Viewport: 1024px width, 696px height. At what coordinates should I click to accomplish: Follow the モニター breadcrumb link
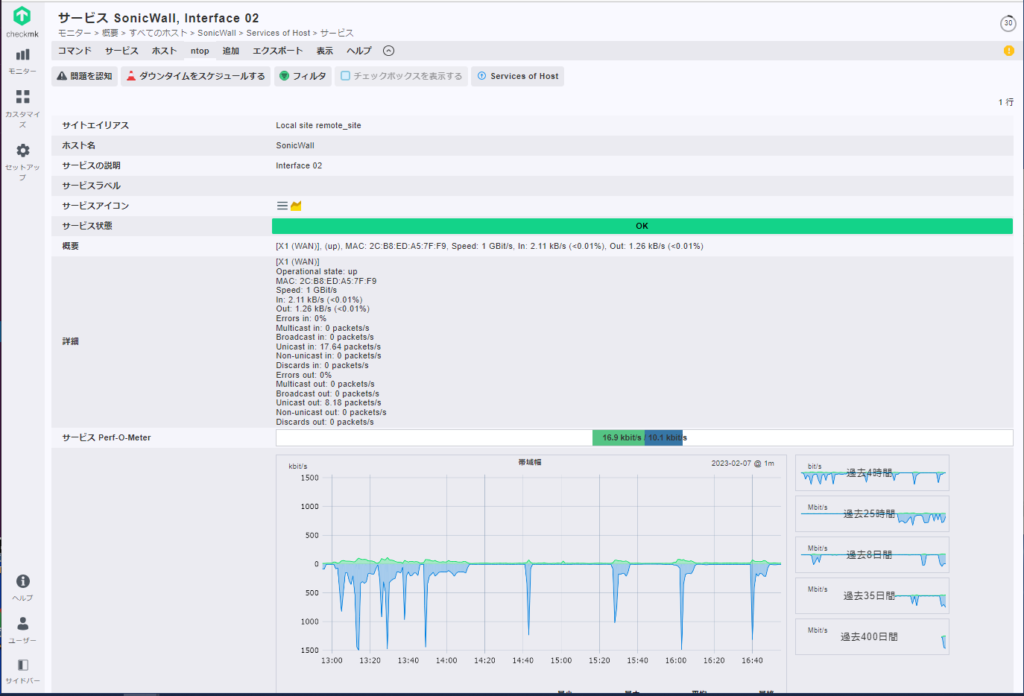point(74,33)
